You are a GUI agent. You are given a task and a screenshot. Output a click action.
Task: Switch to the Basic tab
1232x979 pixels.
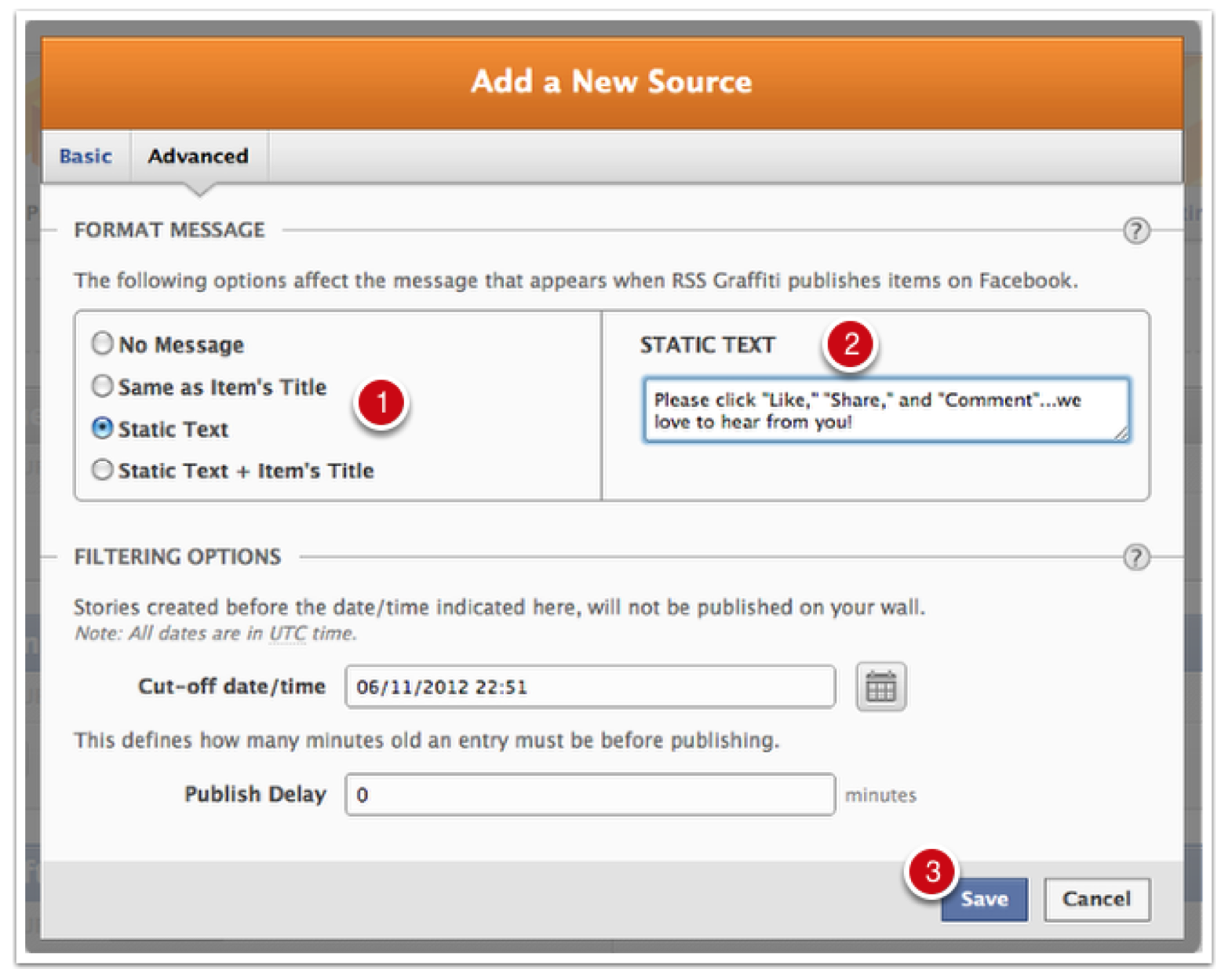tap(86, 156)
